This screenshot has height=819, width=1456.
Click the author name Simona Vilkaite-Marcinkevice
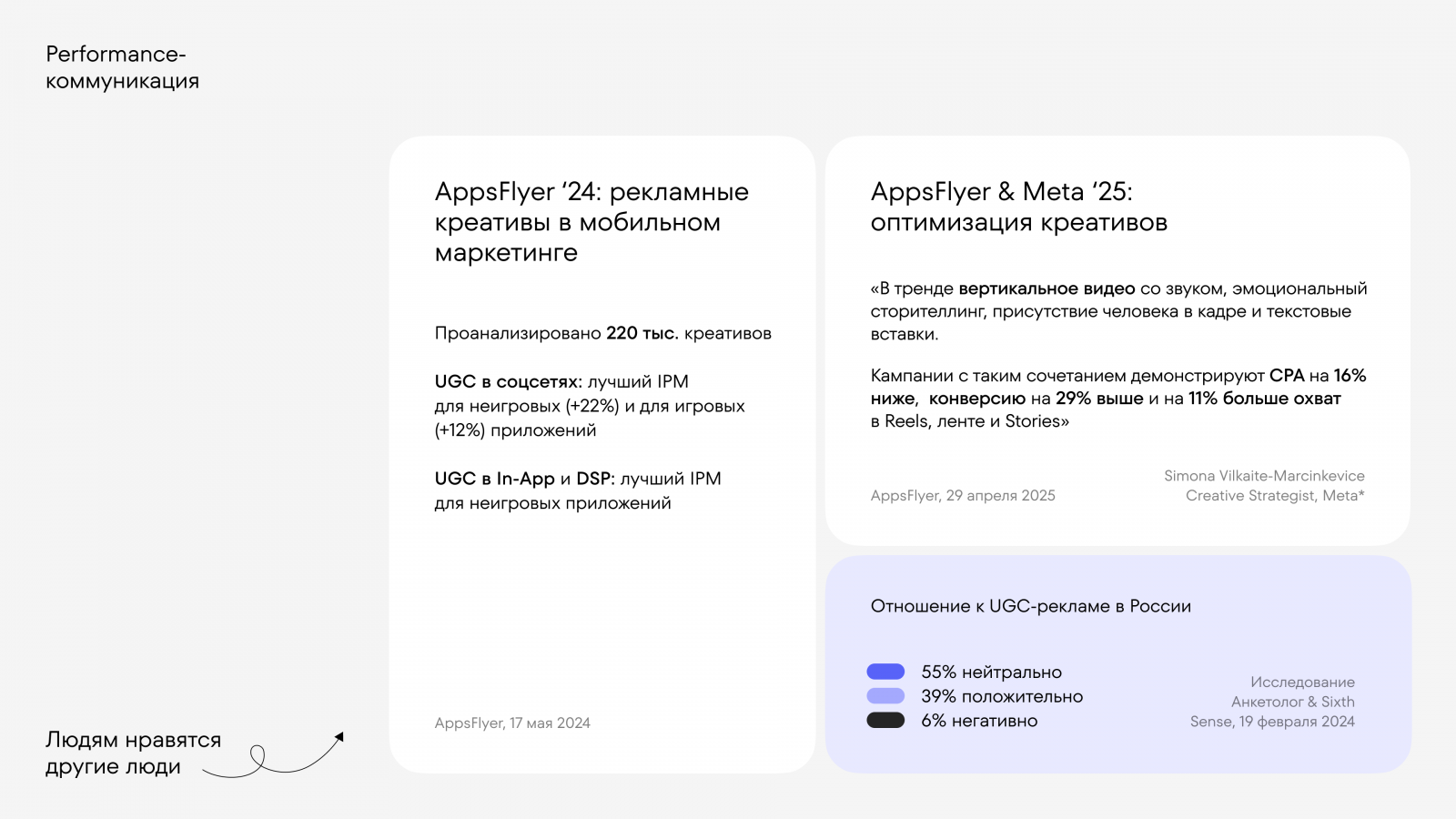click(x=1264, y=475)
